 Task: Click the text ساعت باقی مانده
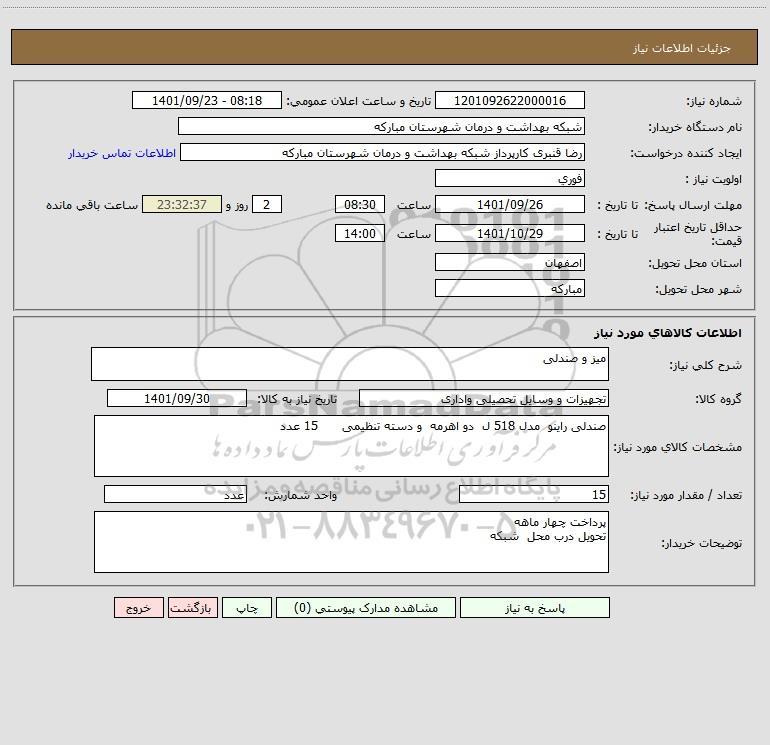[x=92, y=205]
